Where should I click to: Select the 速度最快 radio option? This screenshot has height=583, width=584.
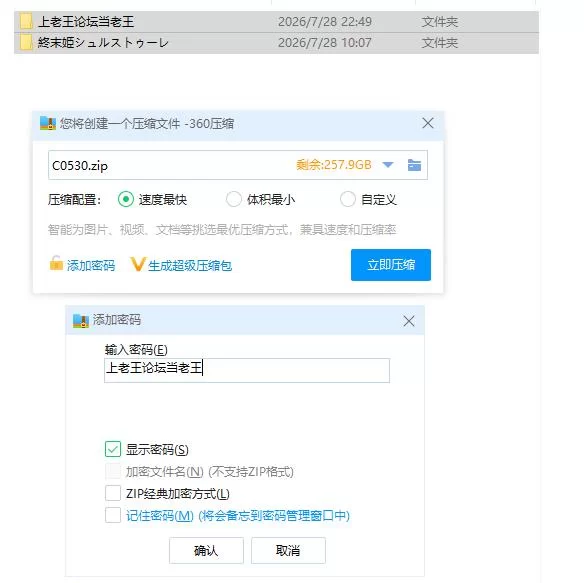pos(126,199)
